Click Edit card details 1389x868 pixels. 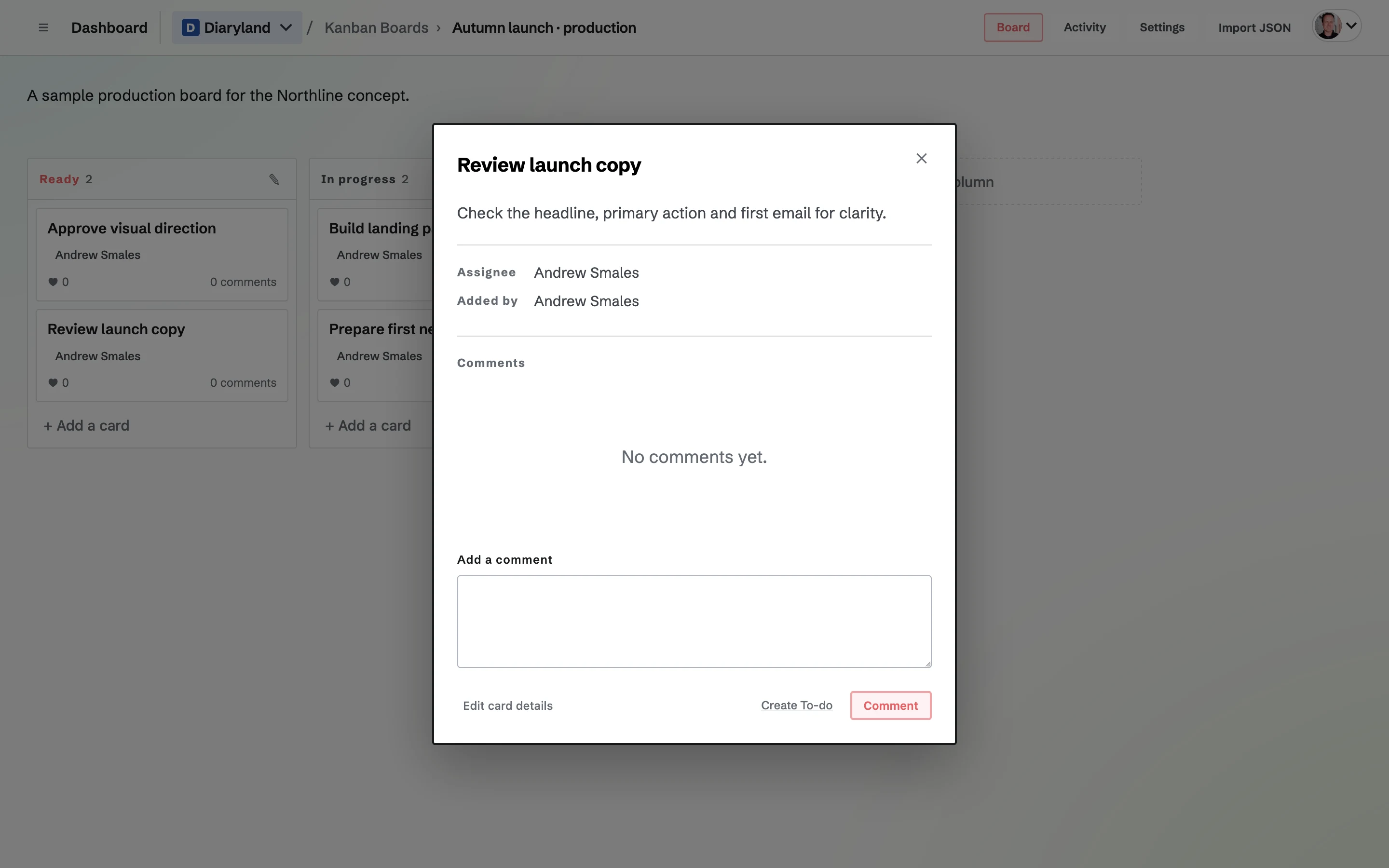pos(507,705)
